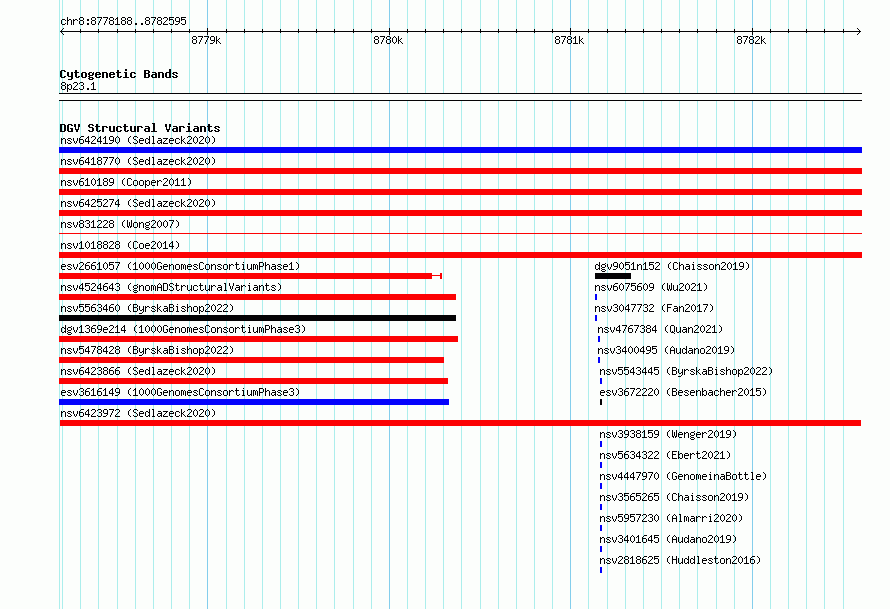Image resolution: width=890 pixels, height=609 pixels.
Task: Select the red dgv1369e214 variant bar
Action: (258, 339)
